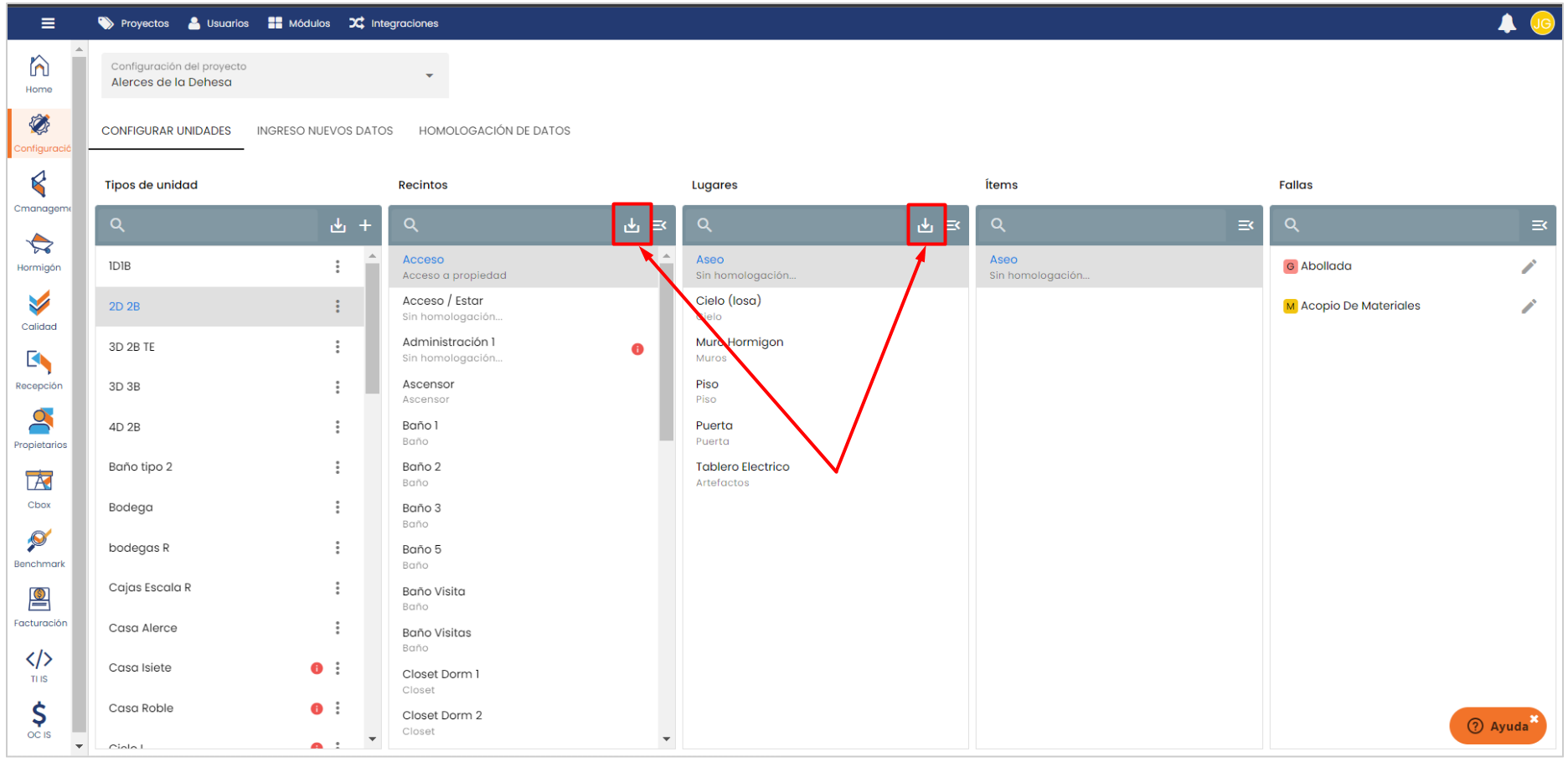Expand the project configuration dropdown

pyautogui.click(x=429, y=75)
